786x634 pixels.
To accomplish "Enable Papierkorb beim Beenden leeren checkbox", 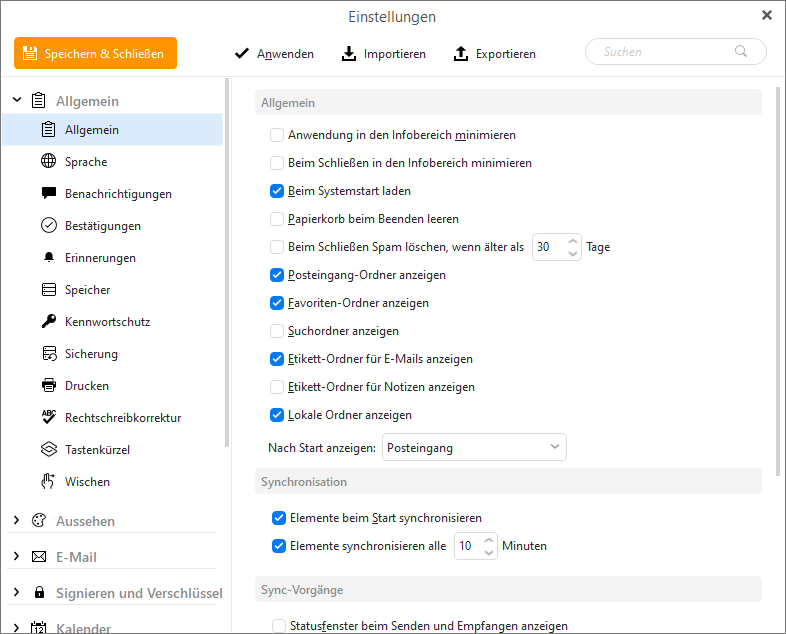I will [277, 219].
